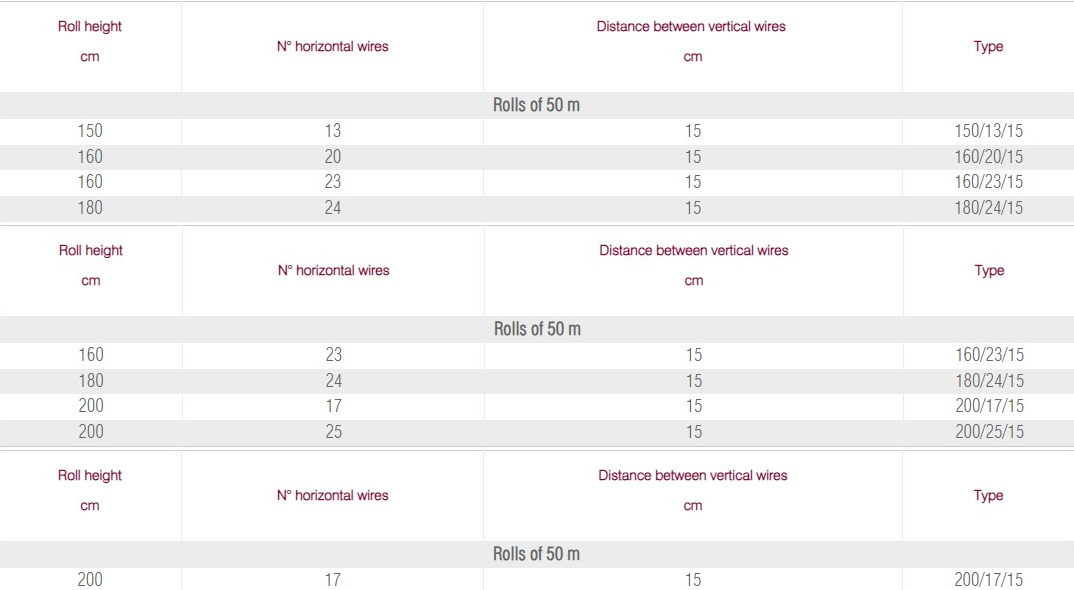Click horizontal wires value 13
1074x590 pixels.
pyautogui.click(x=332, y=131)
